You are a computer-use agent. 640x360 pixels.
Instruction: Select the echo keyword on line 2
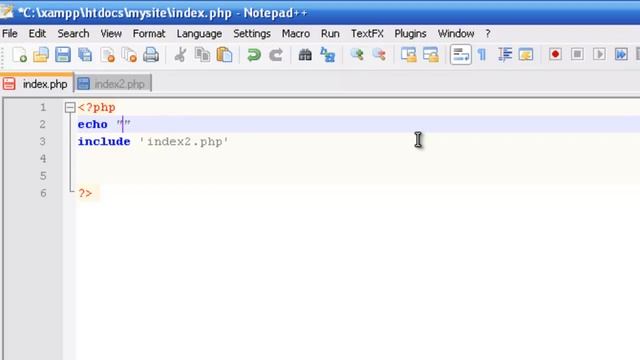pos(93,124)
